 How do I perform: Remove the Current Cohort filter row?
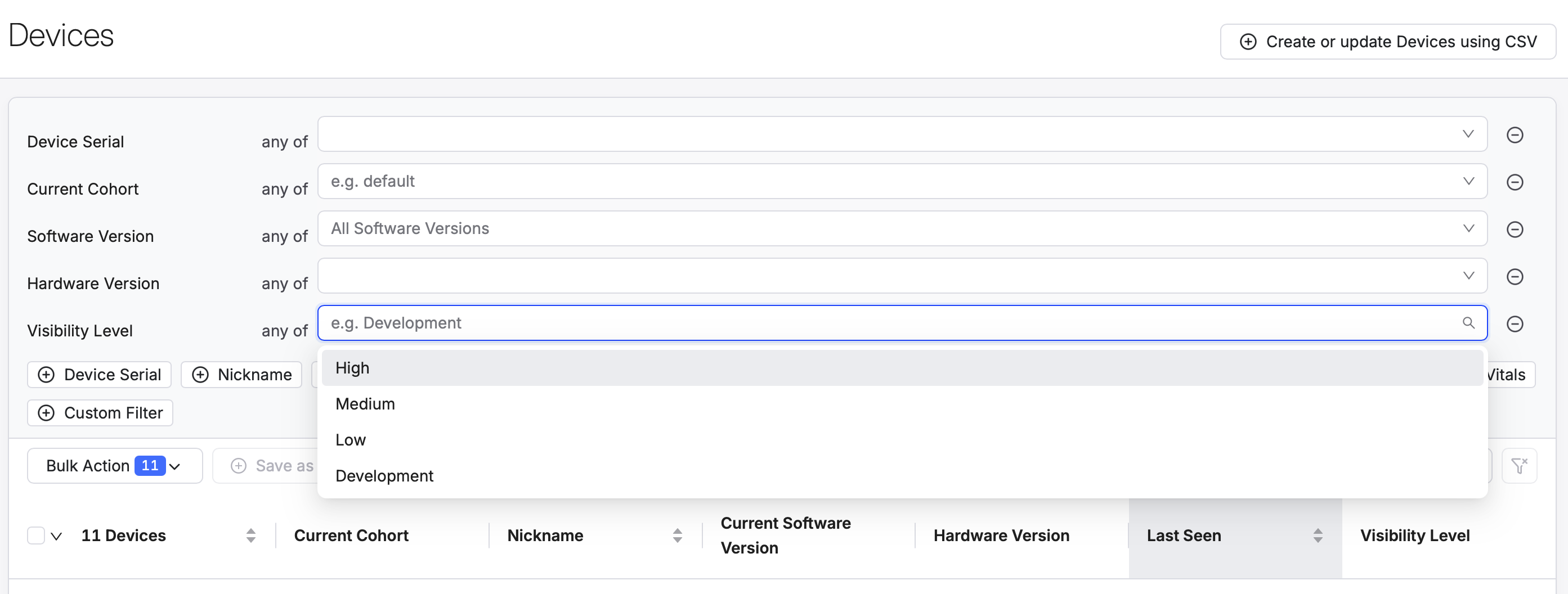(x=1515, y=182)
